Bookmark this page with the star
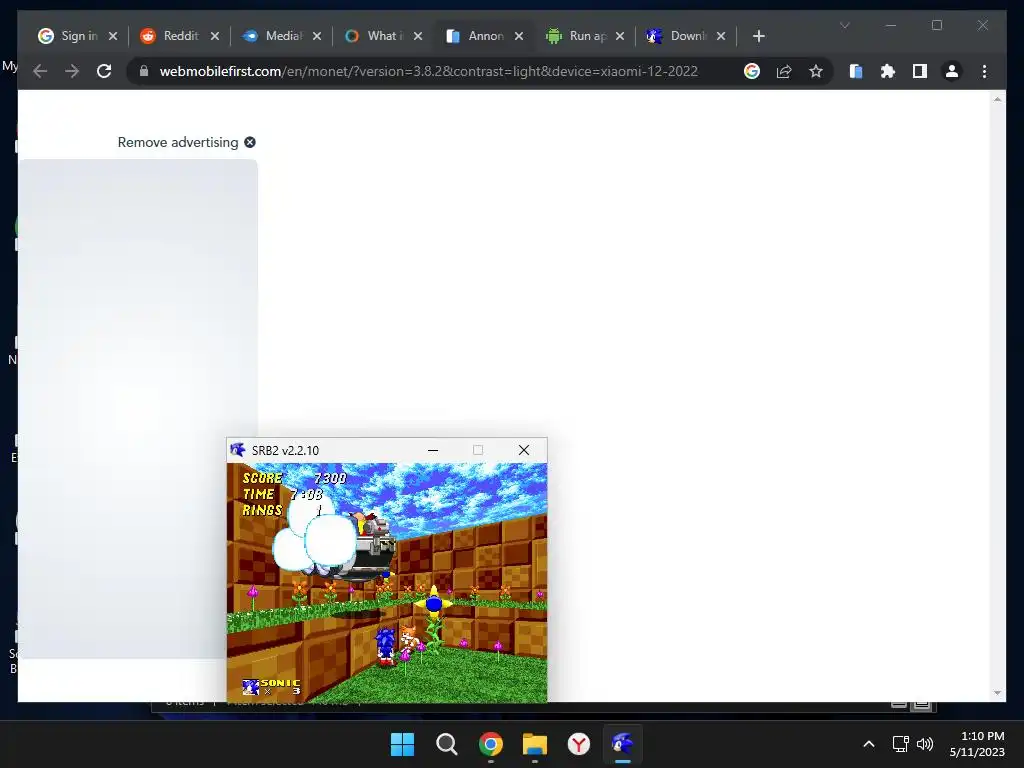The image size is (1024, 768). pyautogui.click(x=816, y=71)
